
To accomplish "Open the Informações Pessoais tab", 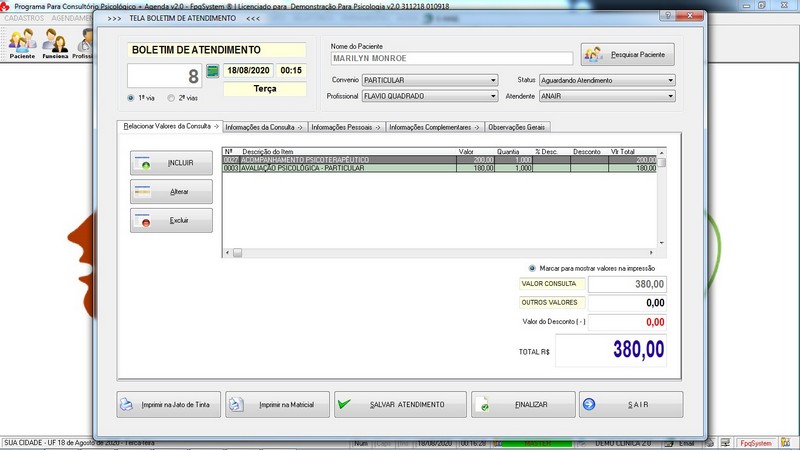I will [346, 127].
